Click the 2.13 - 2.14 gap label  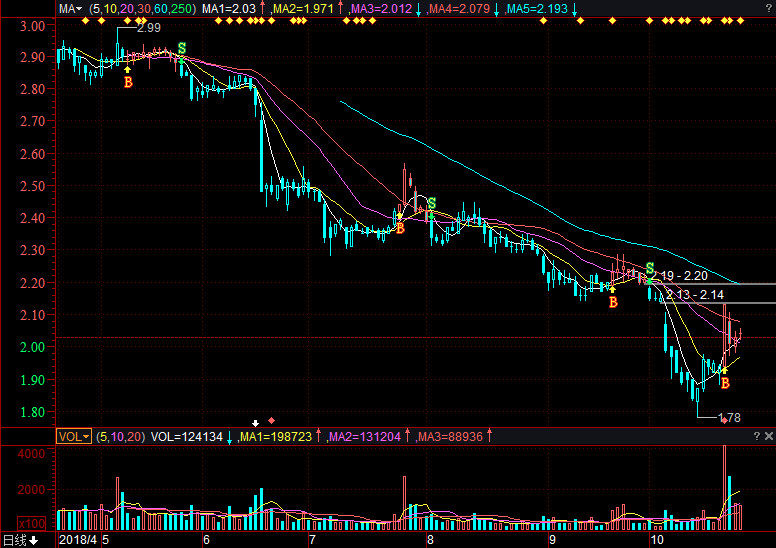point(695,295)
